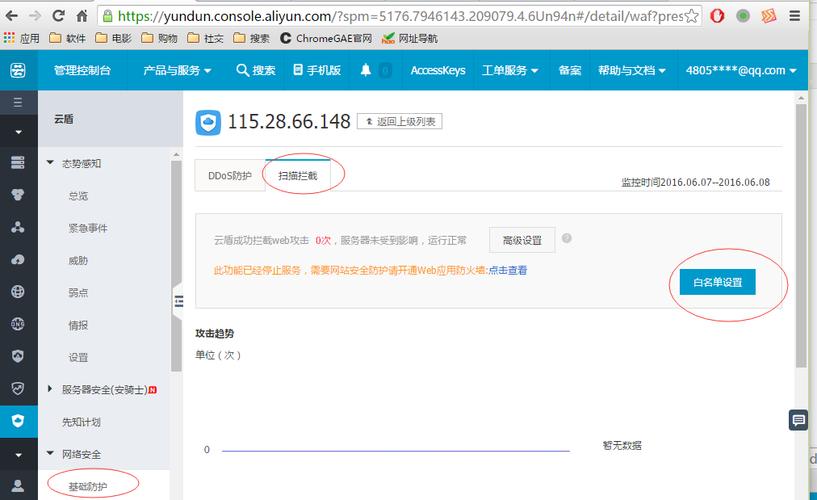The width and height of the screenshot is (817, 500).
Task: Collapse the 态势感知 tree section
Action: [50, 163]
